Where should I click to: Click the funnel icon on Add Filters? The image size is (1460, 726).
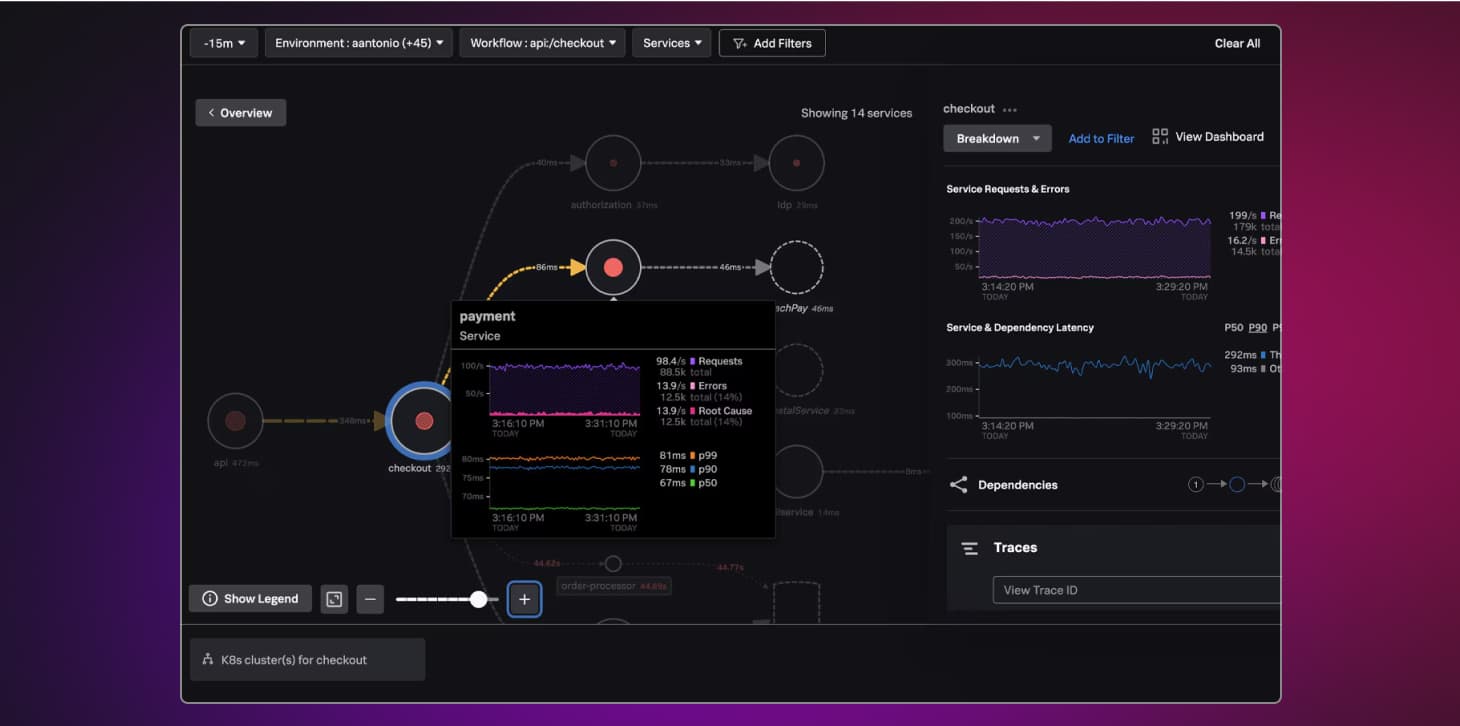point(741,42)
